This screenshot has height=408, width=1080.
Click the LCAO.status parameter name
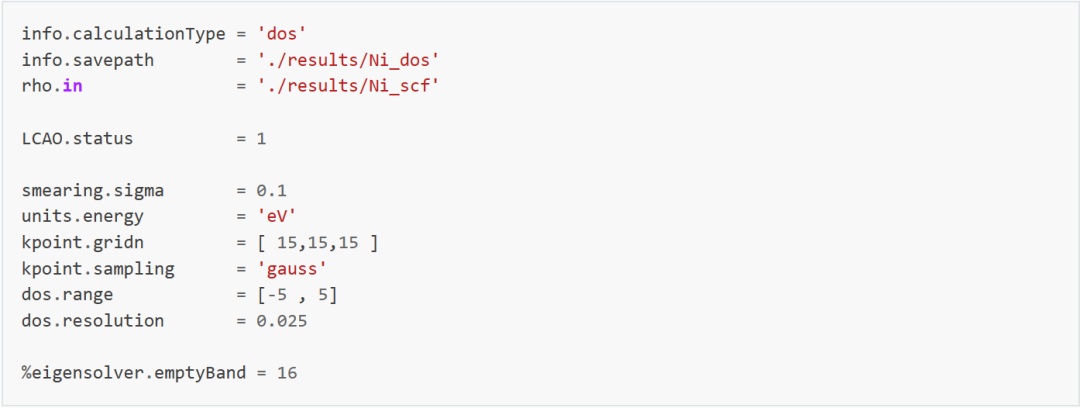click(x=77, y=139)
